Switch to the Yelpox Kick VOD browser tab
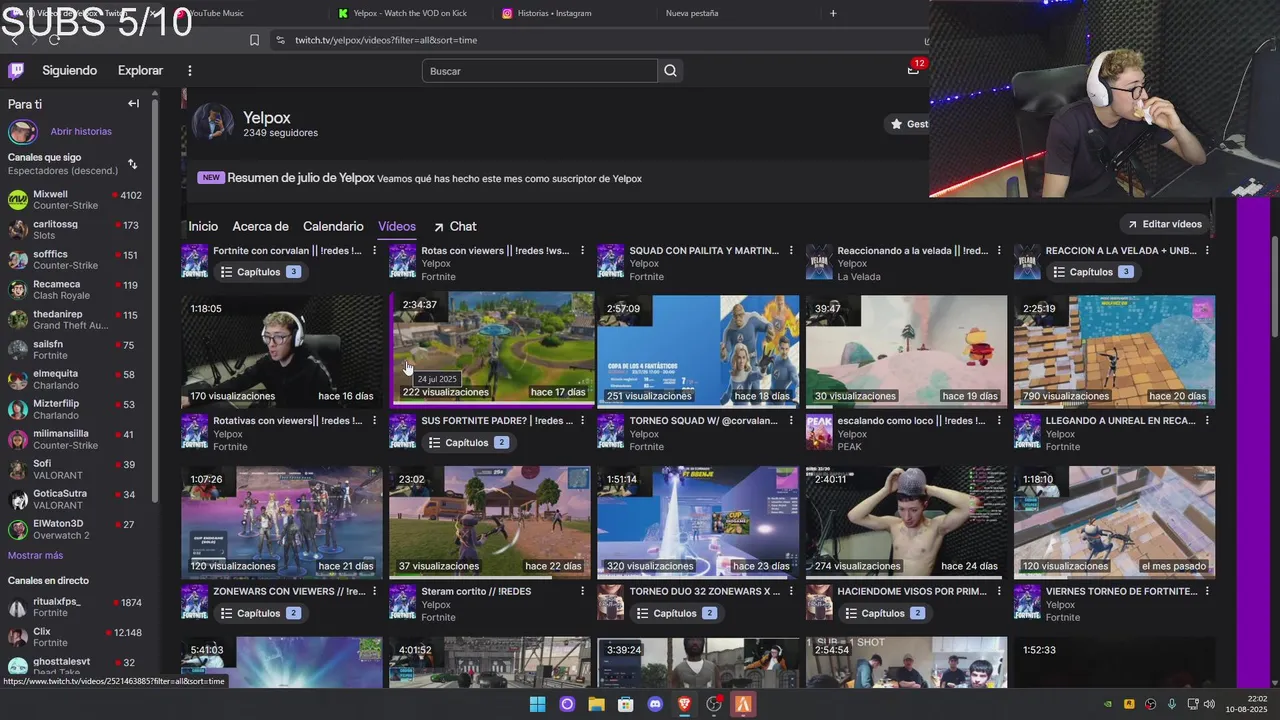 click(x=410, y=13)
